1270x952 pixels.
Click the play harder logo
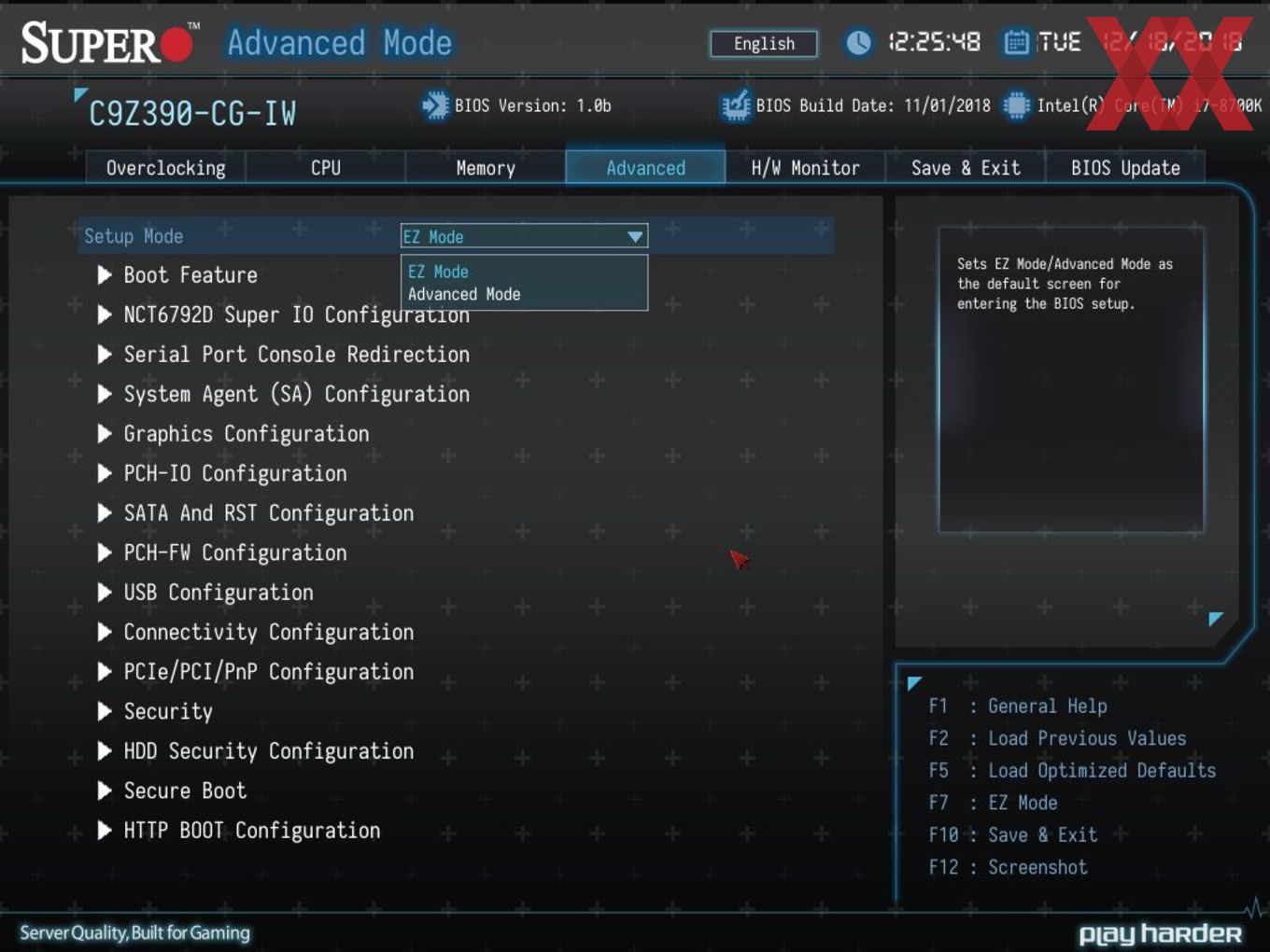(x=1160, y=934)
